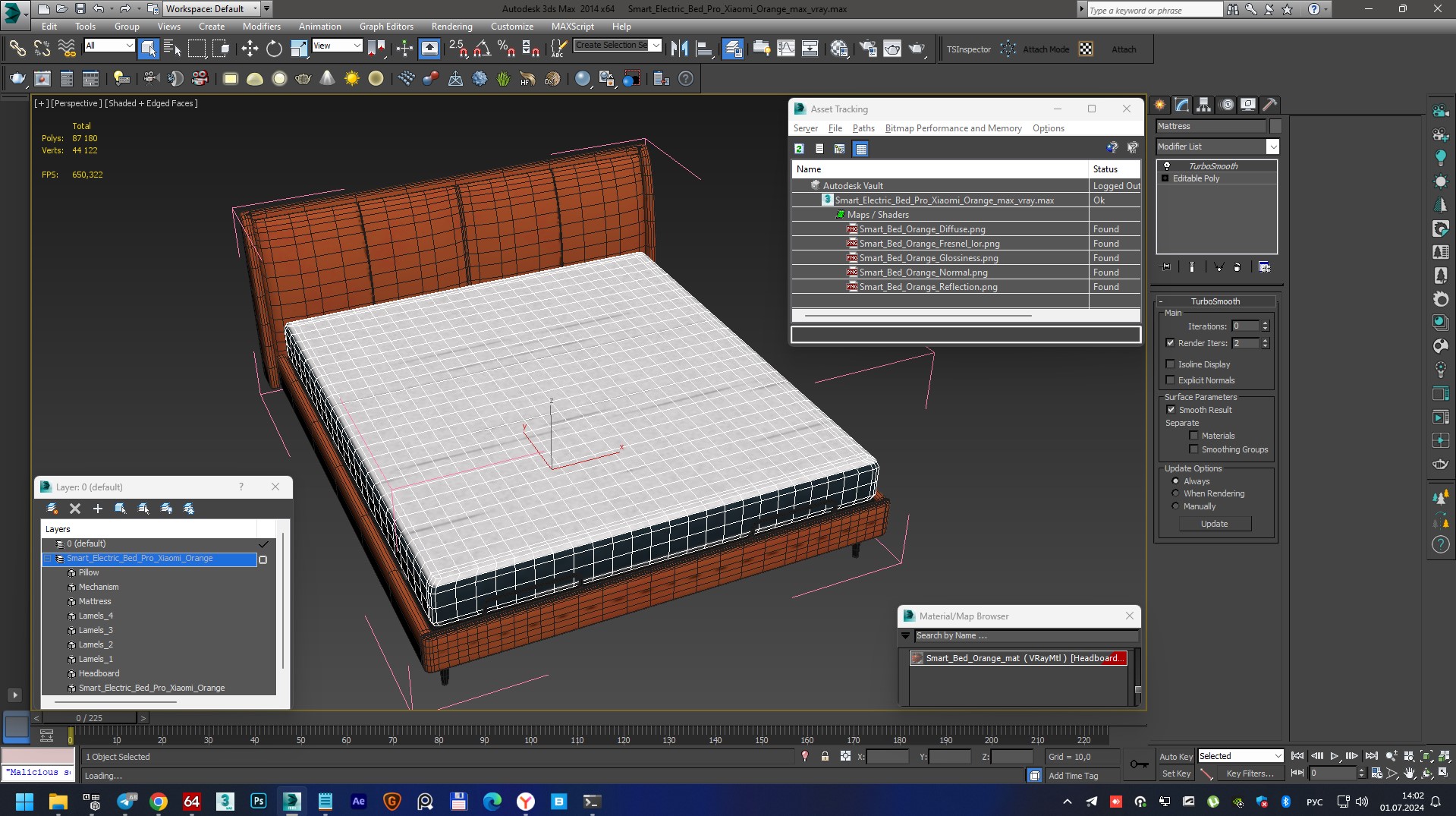Click Configure Modifier Sets icon

tap(1264, 267)
